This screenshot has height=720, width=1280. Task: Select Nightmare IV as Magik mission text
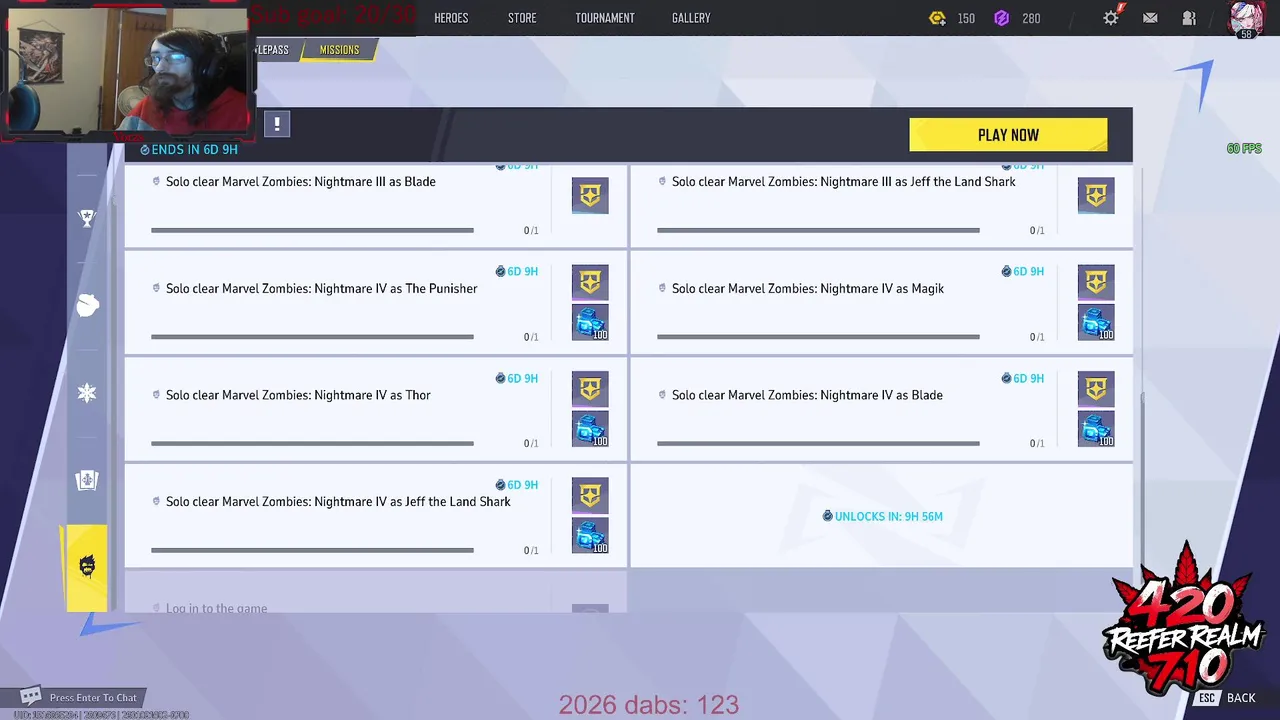click(808, 289)
